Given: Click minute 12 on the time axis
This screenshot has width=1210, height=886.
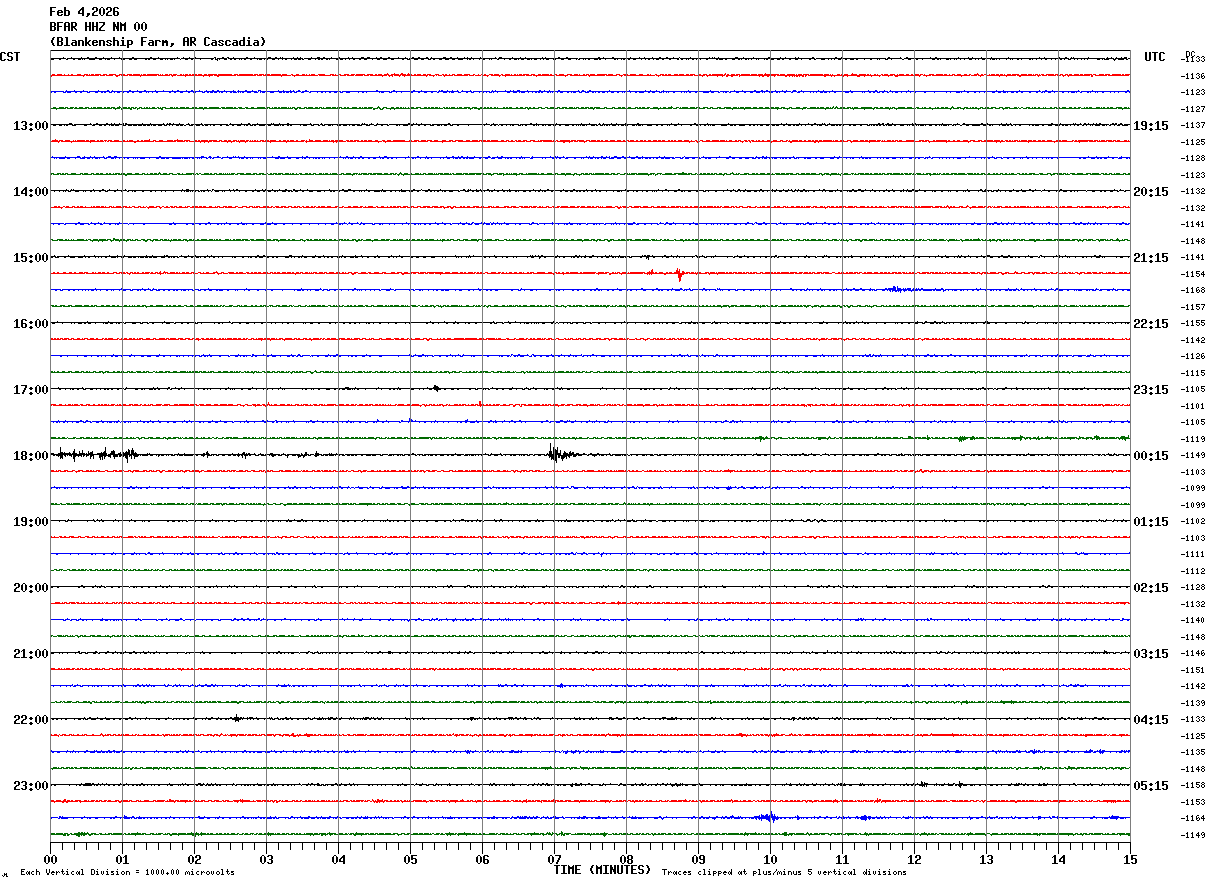Looking at the screenshot, I should [x=914, y=859].
